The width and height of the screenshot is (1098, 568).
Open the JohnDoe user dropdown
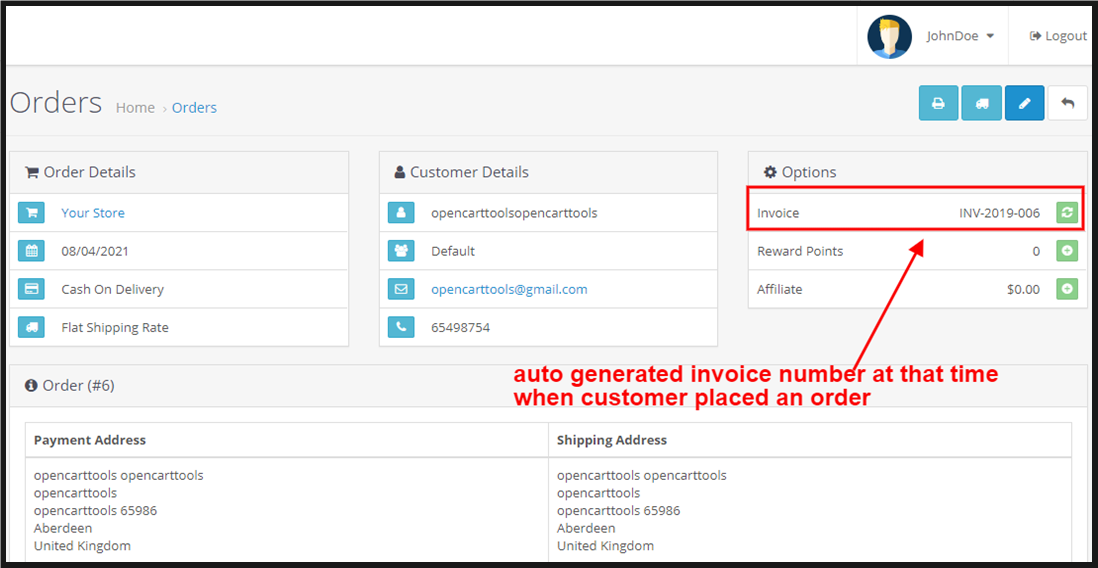pos(960,36)
